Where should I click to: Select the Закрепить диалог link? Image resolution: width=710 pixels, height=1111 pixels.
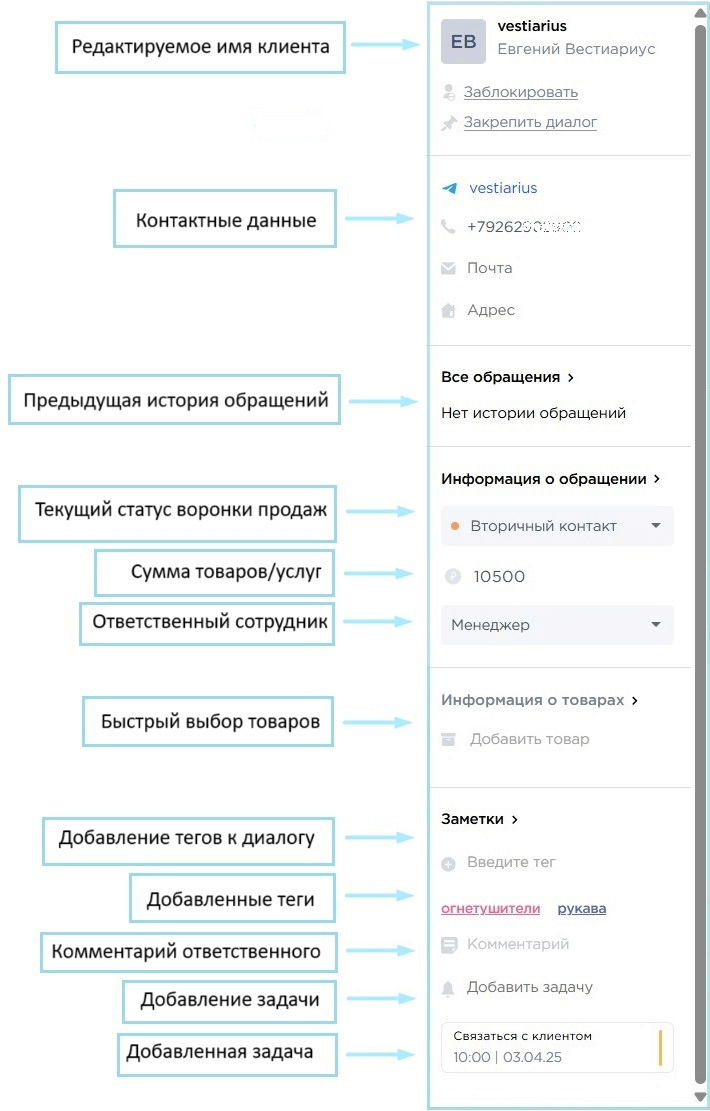[x=530, y=122]
